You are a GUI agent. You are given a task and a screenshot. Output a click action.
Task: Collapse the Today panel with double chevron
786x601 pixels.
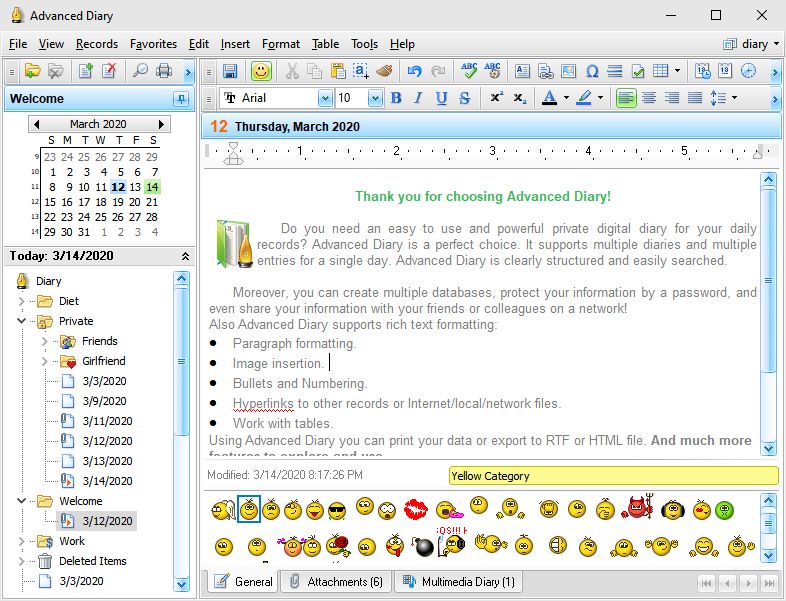click(x=185, y=256)
